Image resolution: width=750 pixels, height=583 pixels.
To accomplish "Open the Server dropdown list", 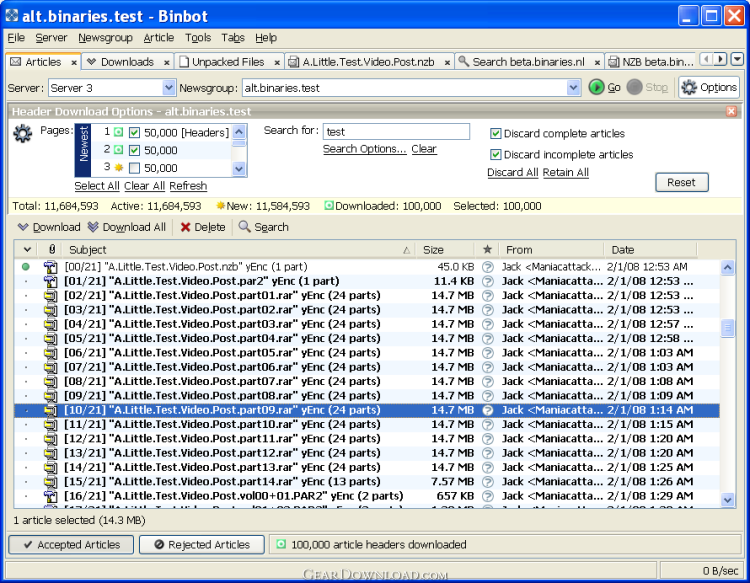I will 168,88.
